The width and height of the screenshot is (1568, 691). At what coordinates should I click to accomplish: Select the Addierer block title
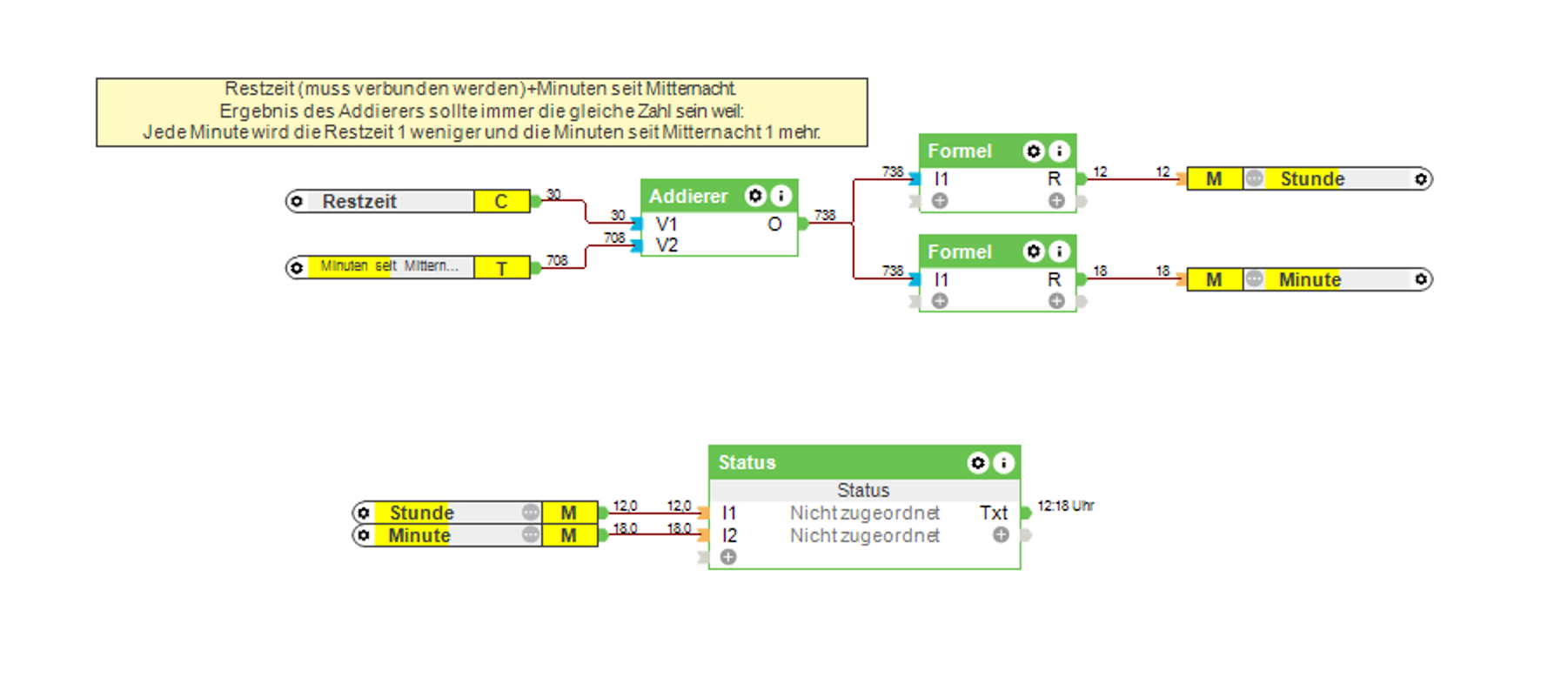pos(688,196)
